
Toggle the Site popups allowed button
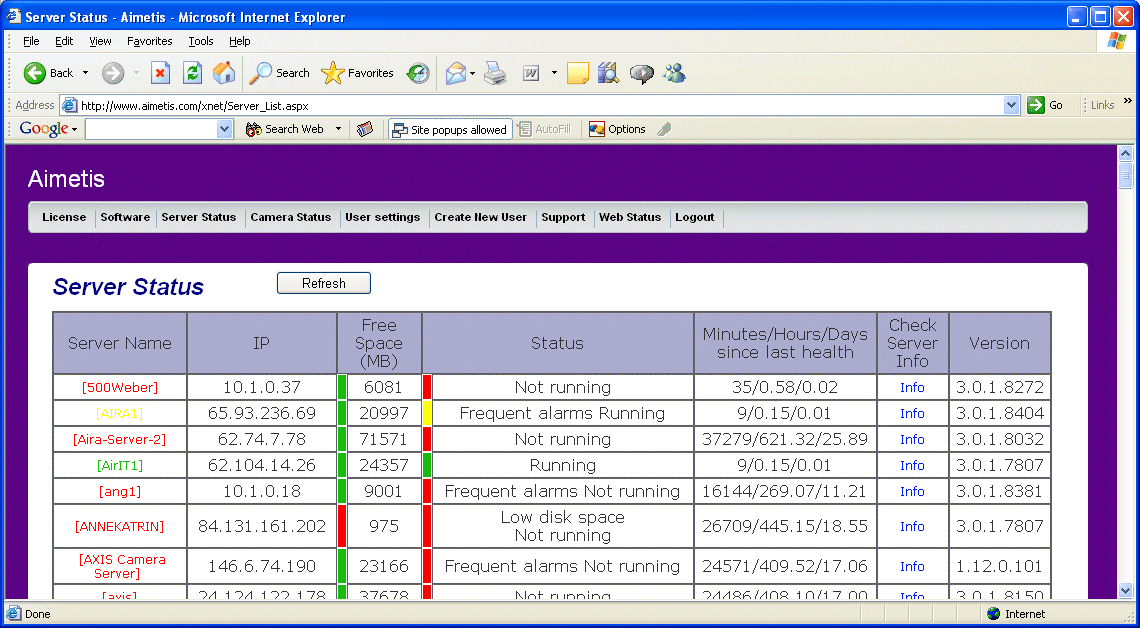[450, 129]
